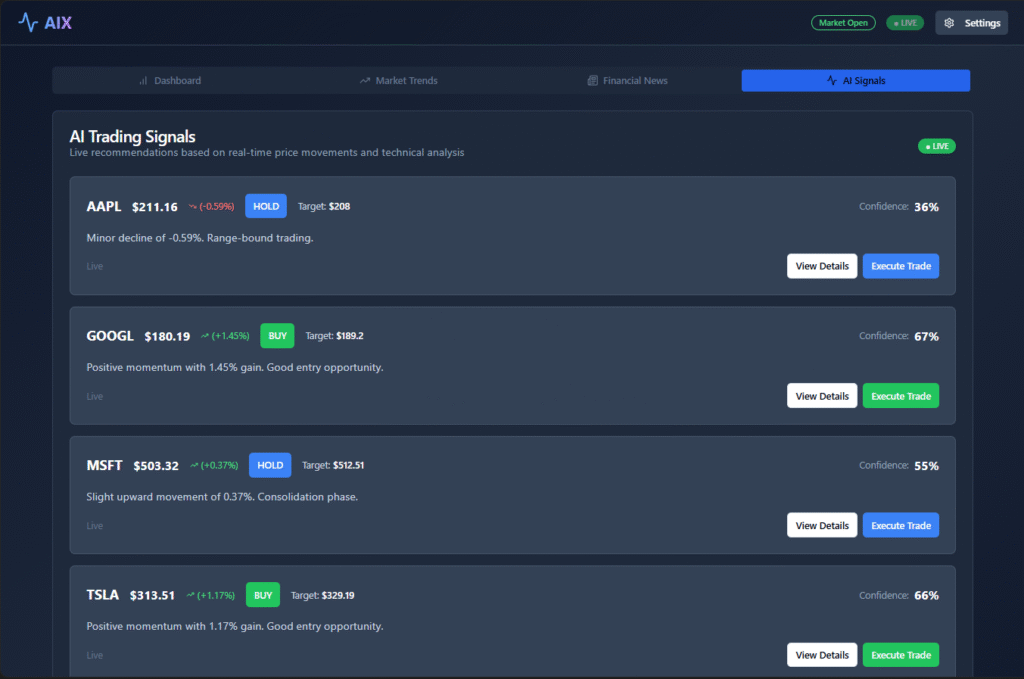Click the Market Open status badge

(843, 23)
